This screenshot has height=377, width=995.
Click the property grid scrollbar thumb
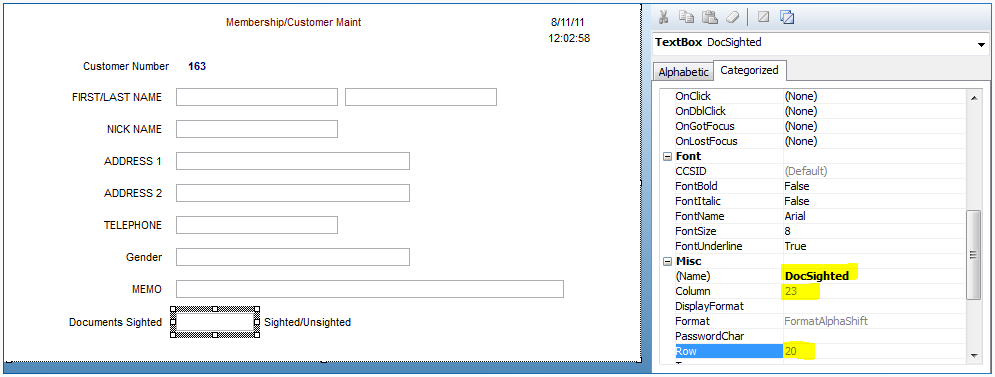(972, 255)
